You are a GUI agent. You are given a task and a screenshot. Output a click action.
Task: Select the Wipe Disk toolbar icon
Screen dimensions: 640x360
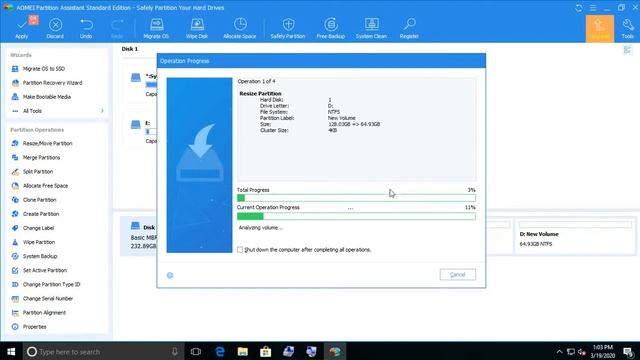coord(197,28)
